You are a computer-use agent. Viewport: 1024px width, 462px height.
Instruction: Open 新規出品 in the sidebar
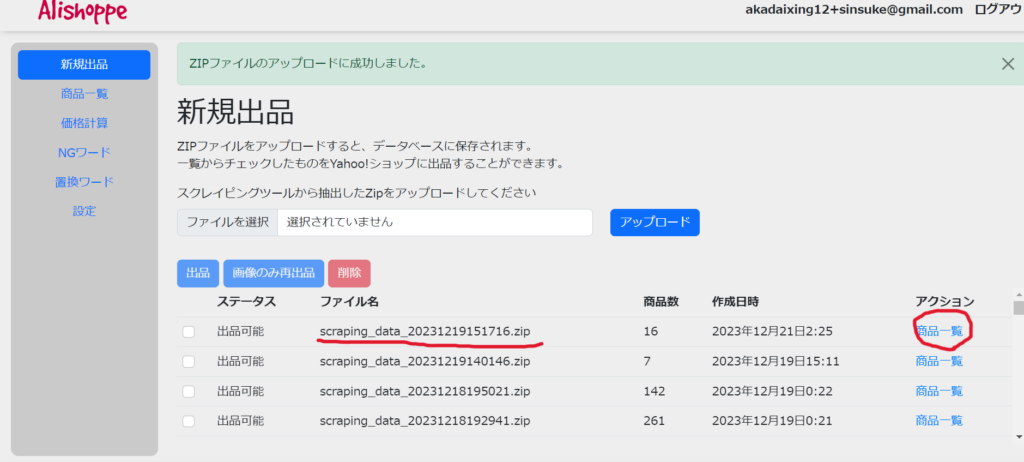coord(84,65)
